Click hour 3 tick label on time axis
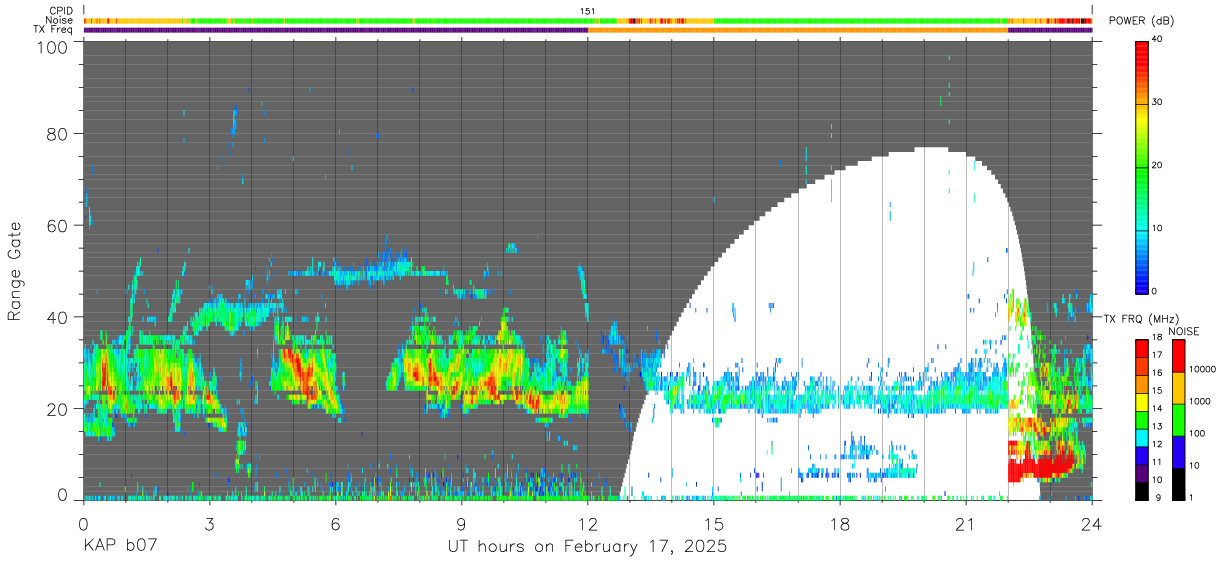 coord(210,523)
